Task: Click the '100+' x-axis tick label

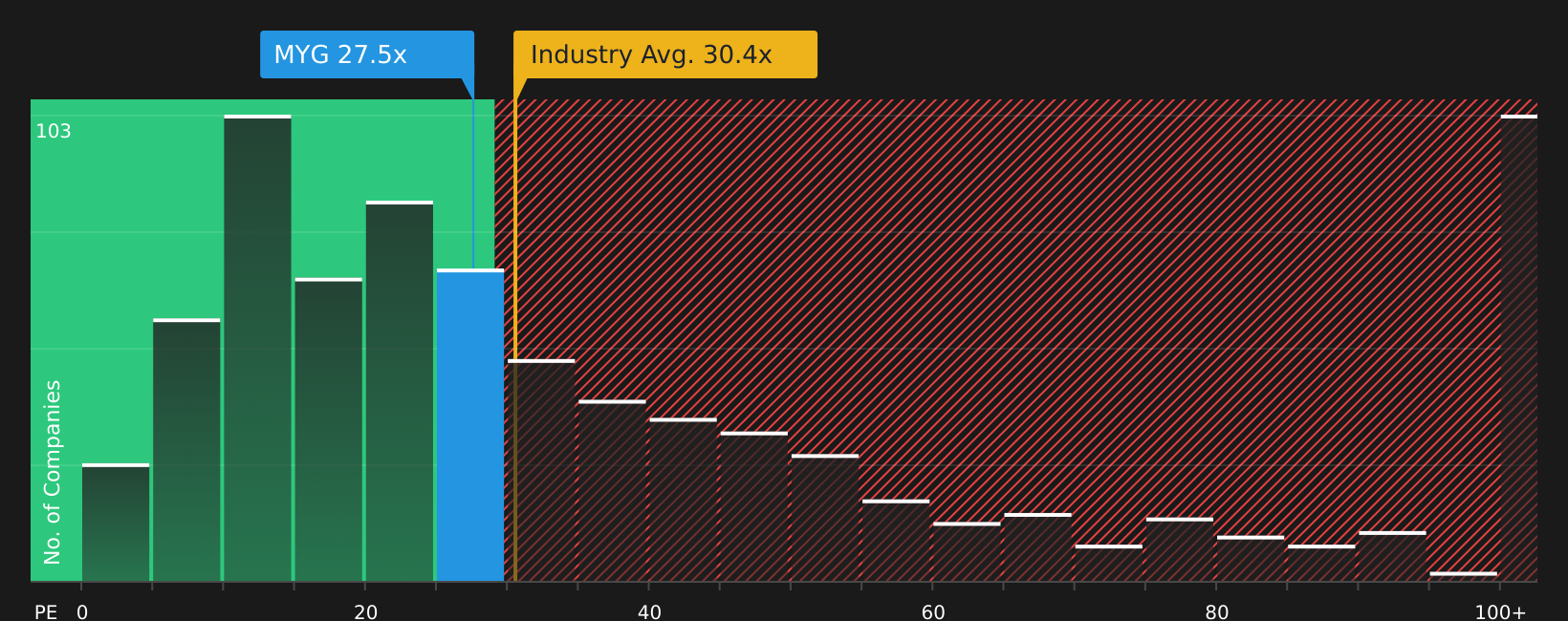Action: pos(1500,612)
